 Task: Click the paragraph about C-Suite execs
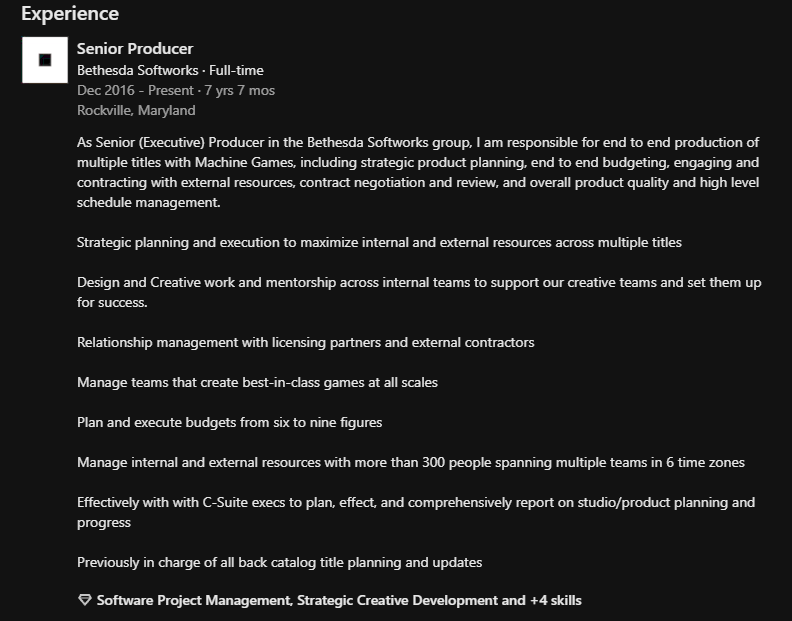(x=415, y=512)
